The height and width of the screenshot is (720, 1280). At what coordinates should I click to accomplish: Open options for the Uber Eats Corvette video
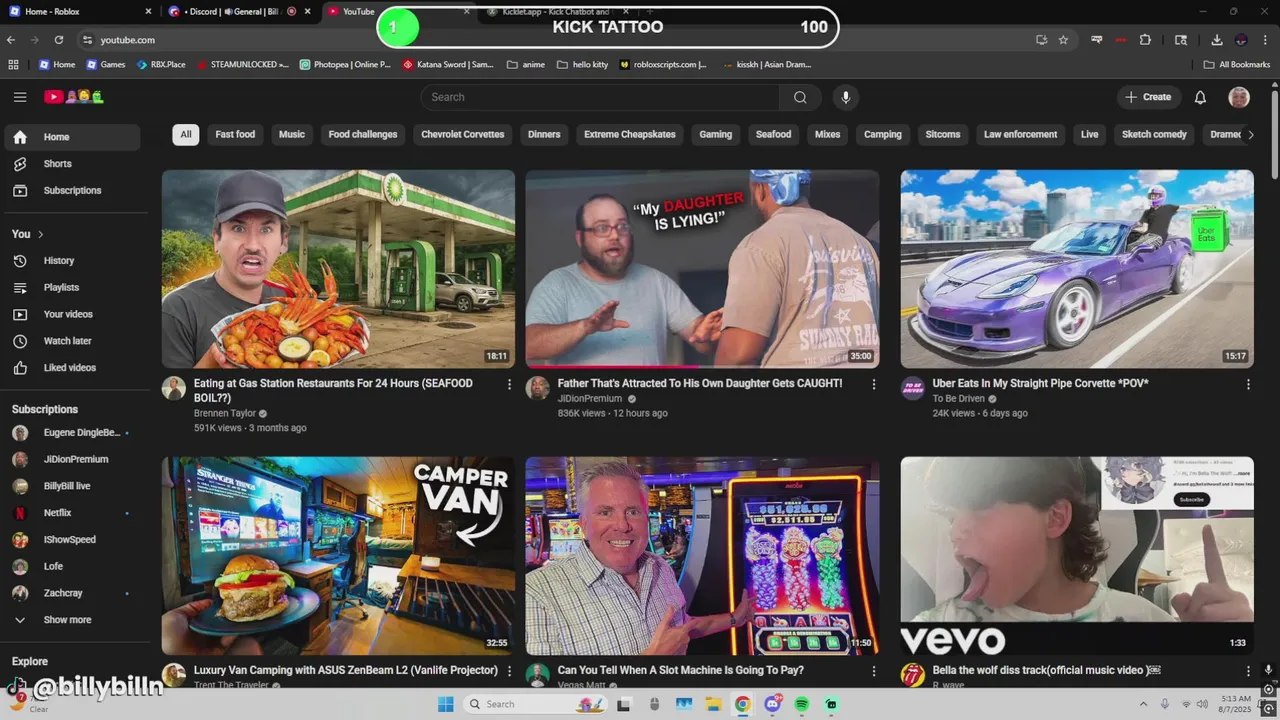tap(1248, 384)
